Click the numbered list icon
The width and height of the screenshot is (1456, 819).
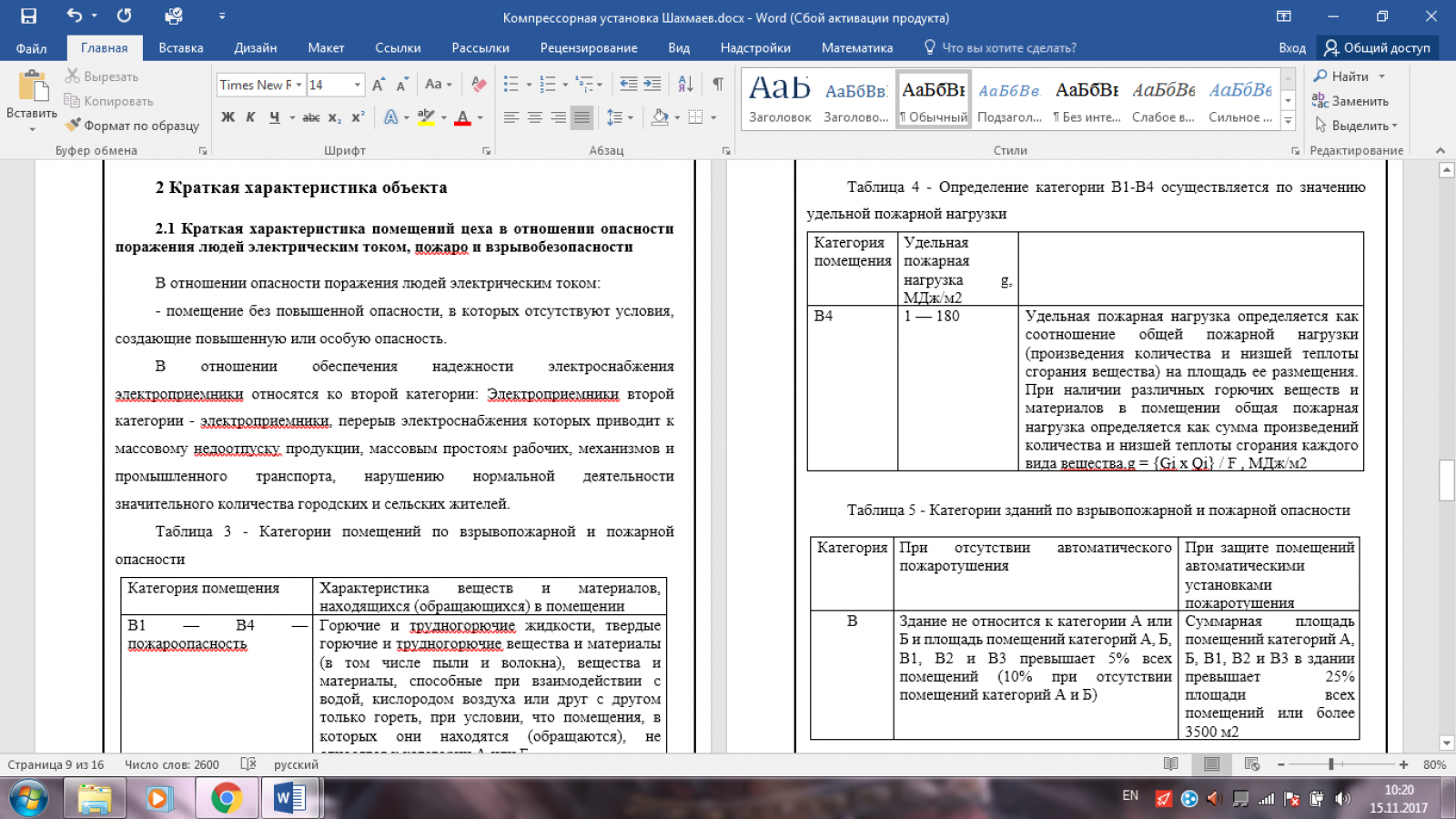click(547, 85)
